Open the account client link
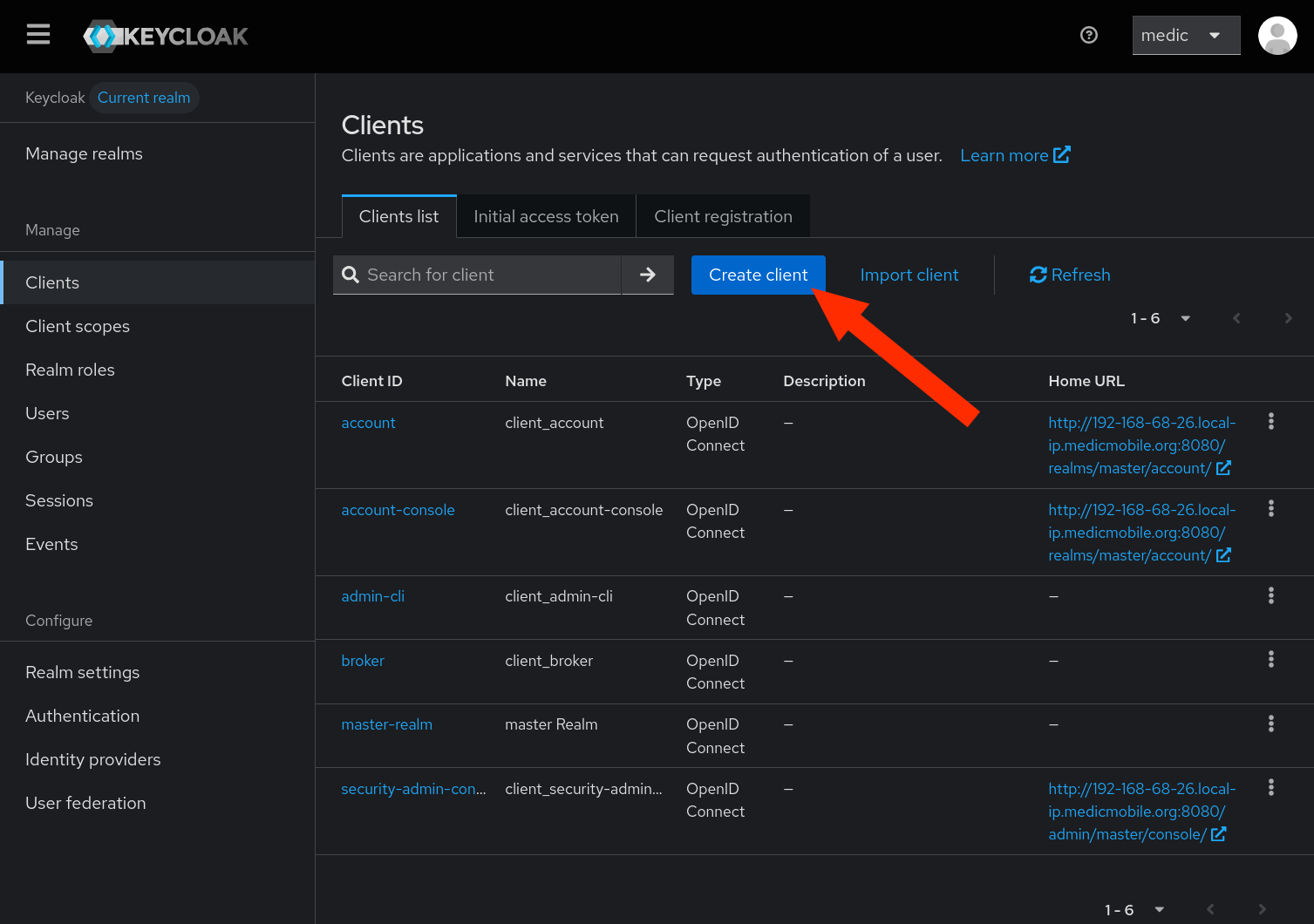Screen dimensions: 1314x924 [x=368, y=423]
